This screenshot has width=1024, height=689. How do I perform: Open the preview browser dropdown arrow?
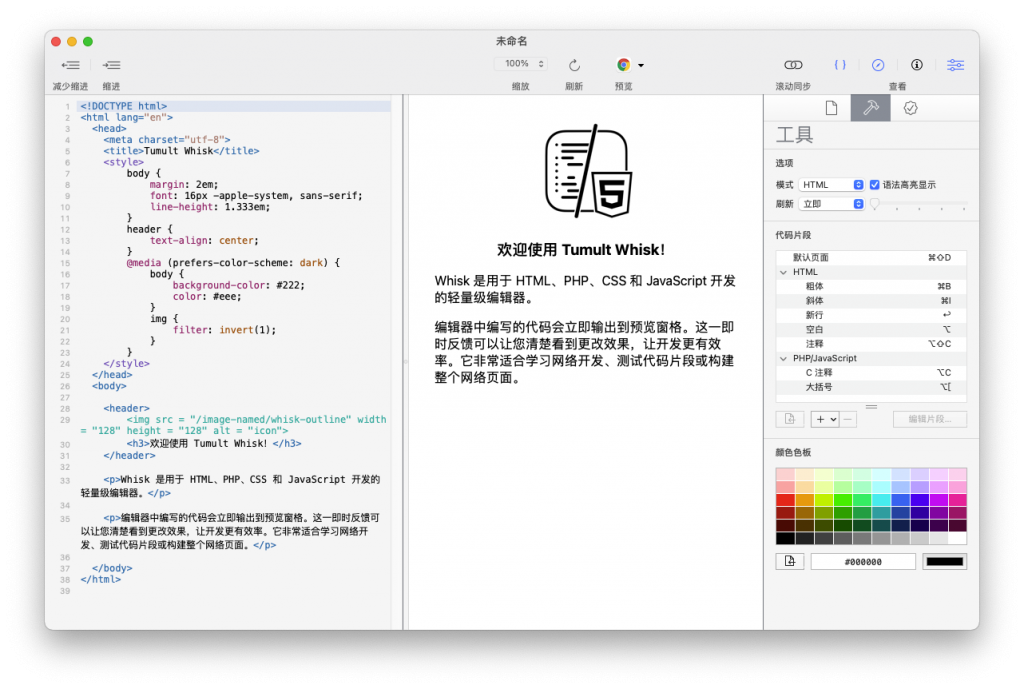tap(641, 65)
